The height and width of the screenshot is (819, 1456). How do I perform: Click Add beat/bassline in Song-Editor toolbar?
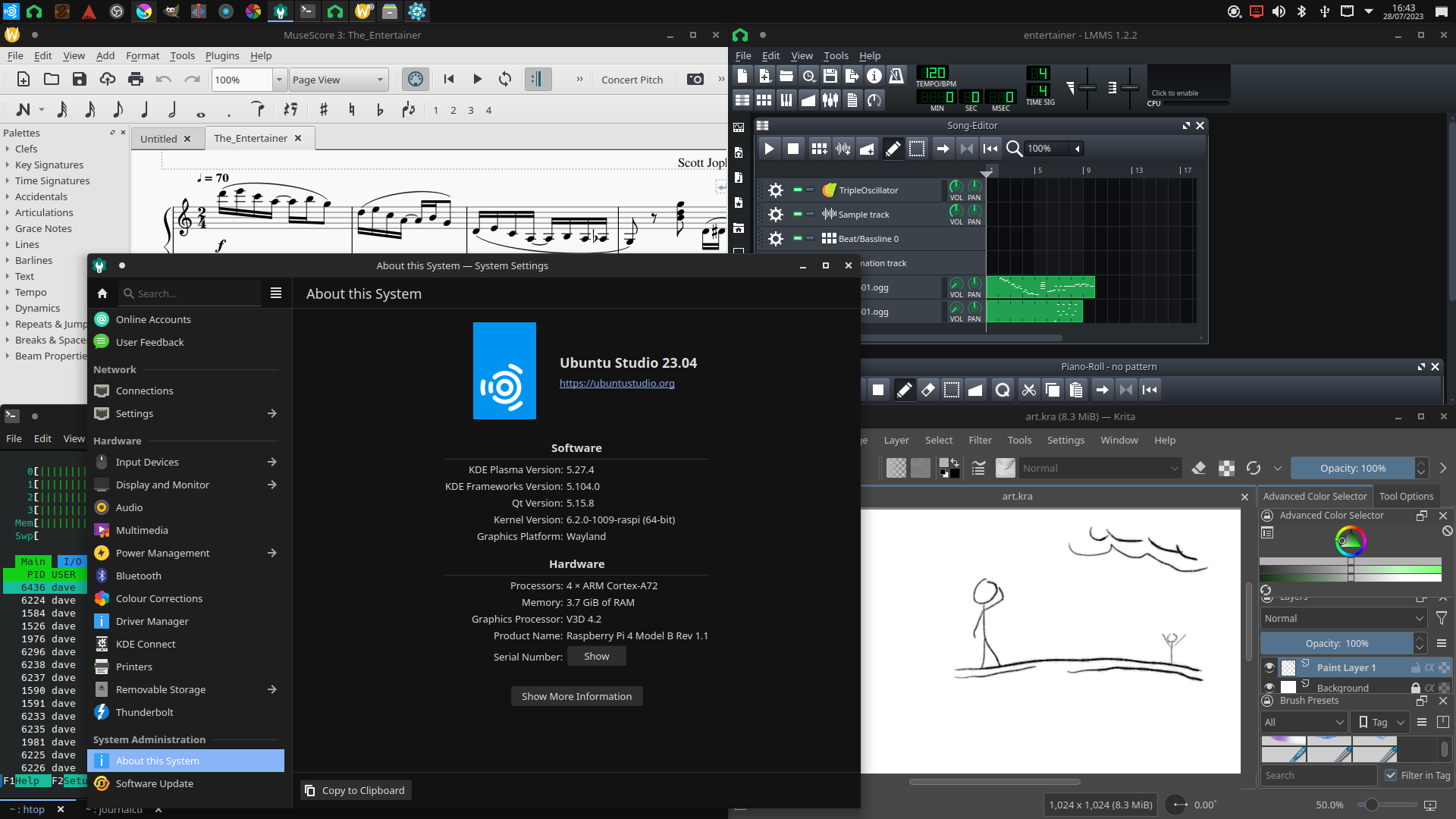(819, 149)
